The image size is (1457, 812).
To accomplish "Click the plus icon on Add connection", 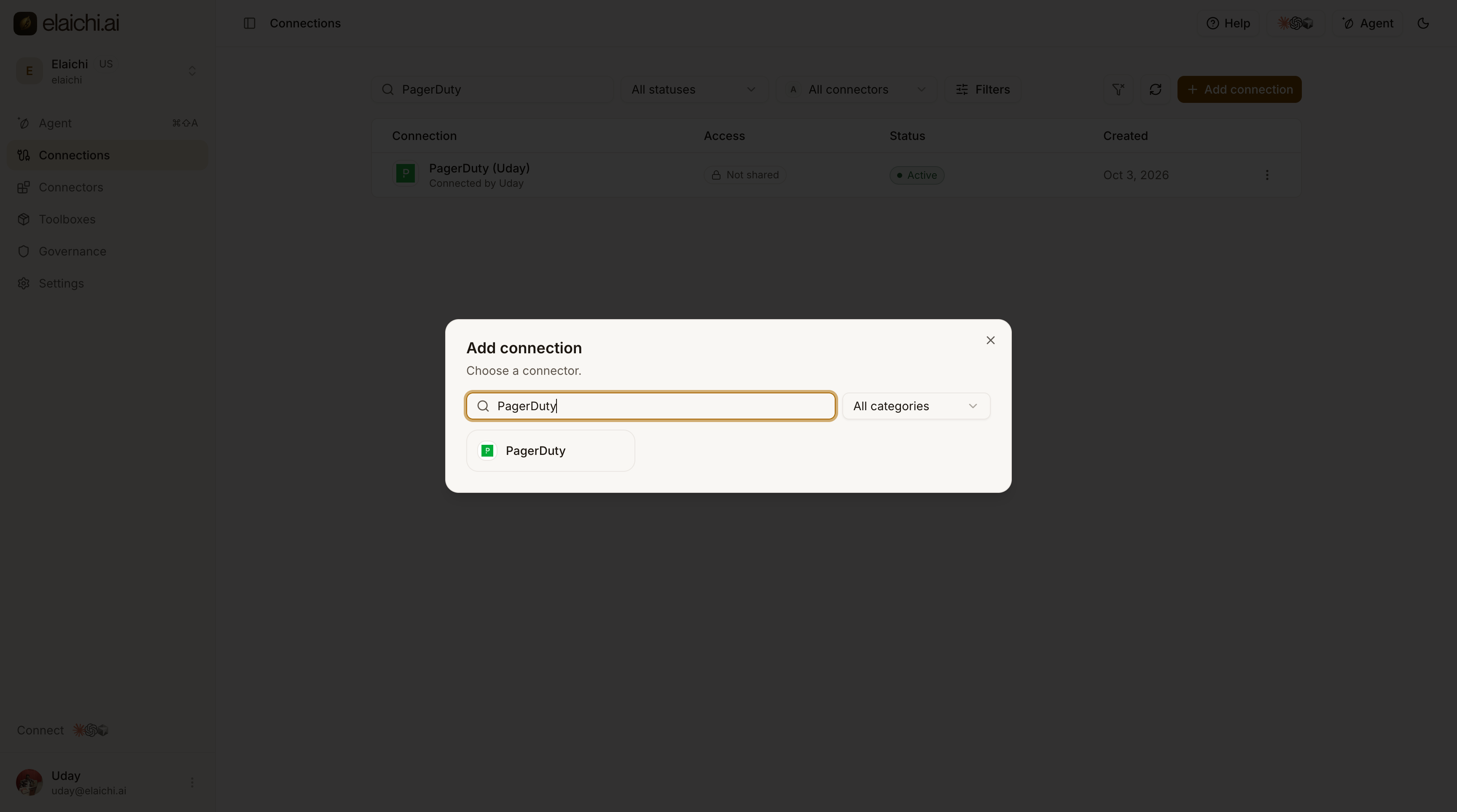I will tap(1192, 89).
